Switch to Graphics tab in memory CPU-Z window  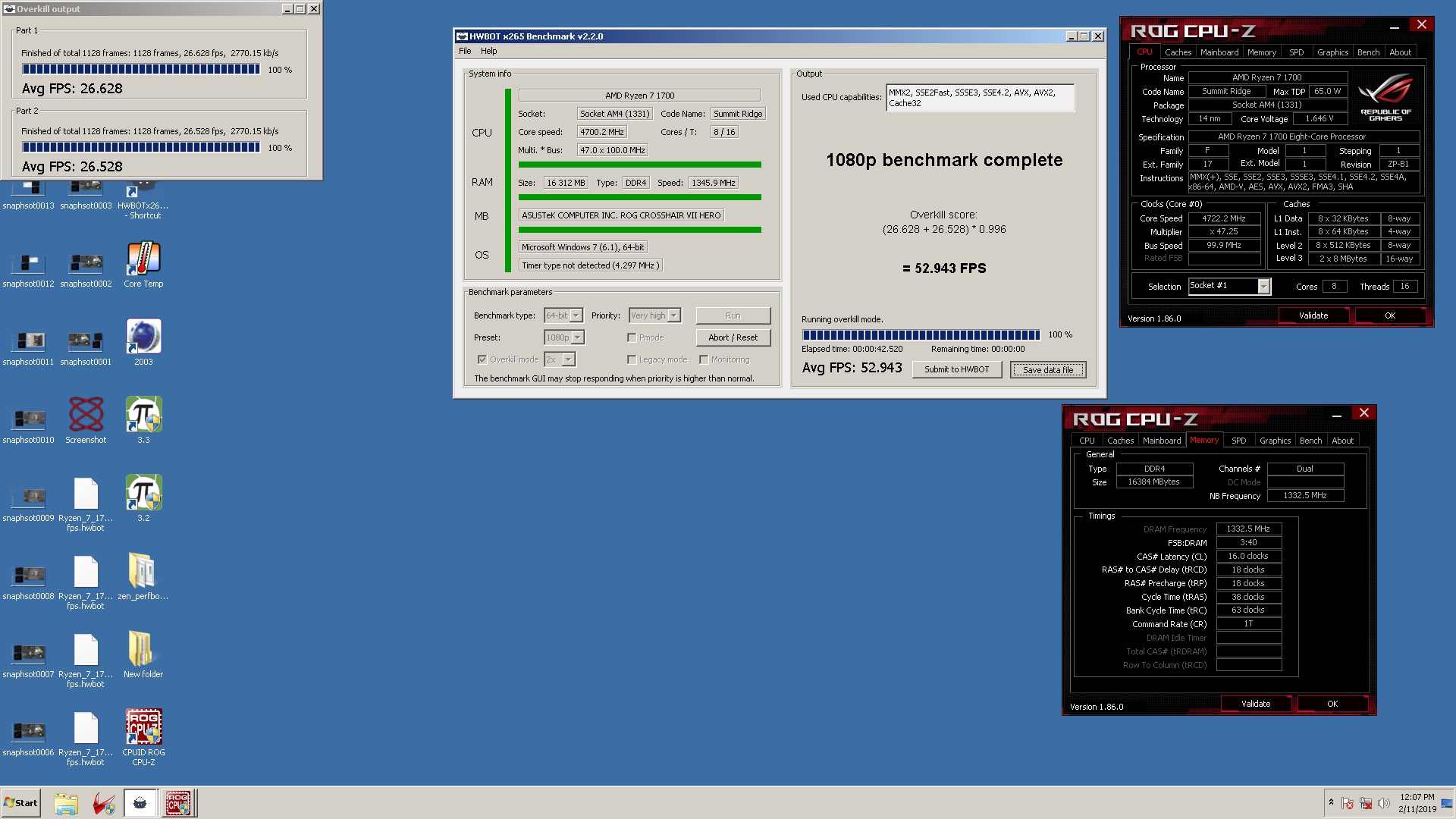click(1275, 441)
